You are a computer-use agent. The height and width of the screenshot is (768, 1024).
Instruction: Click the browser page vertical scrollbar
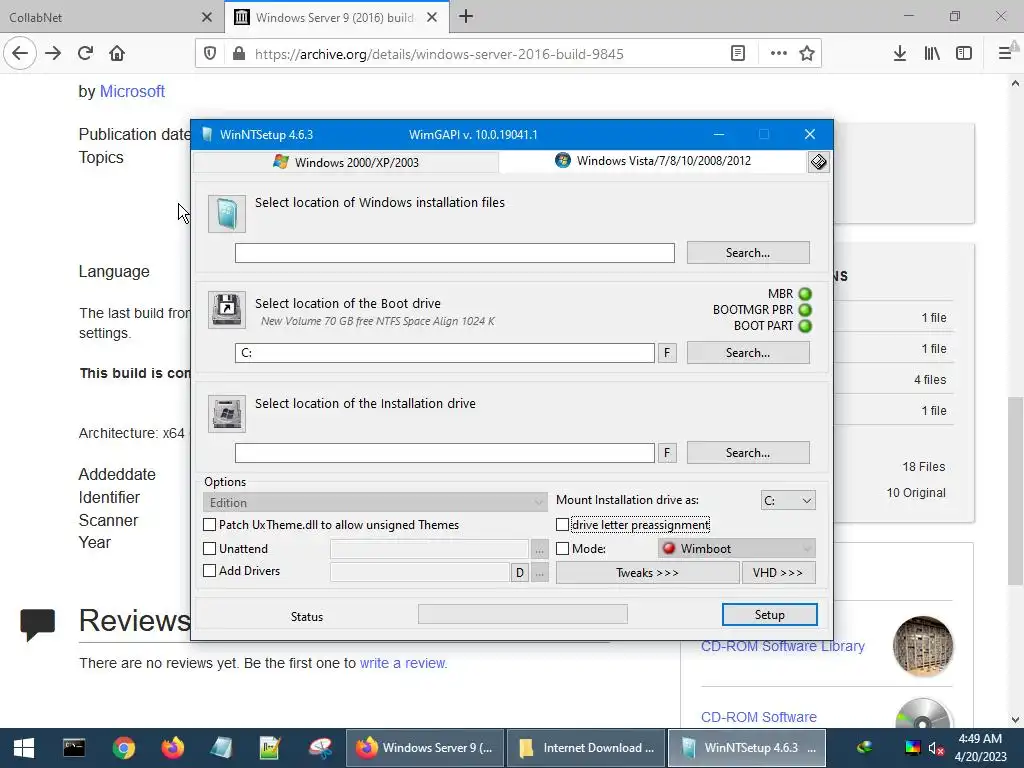tap(1015, 490)
